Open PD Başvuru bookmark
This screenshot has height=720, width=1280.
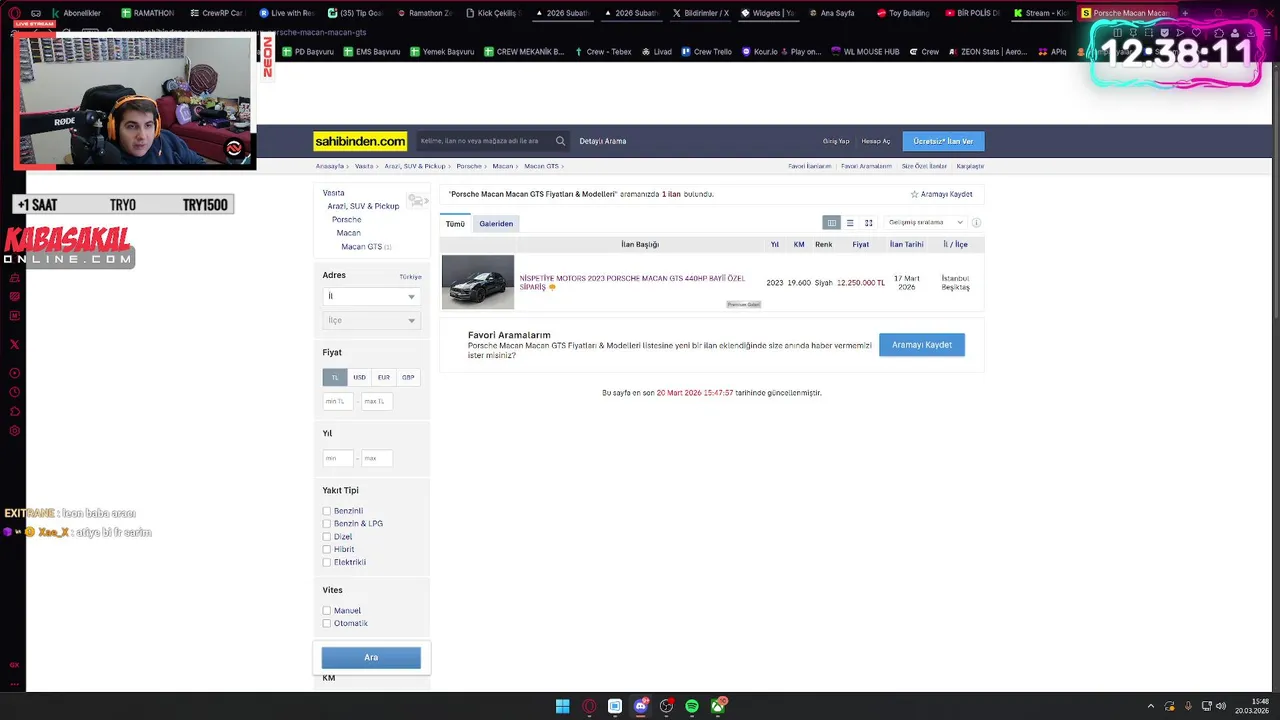[x=308, y=51]
